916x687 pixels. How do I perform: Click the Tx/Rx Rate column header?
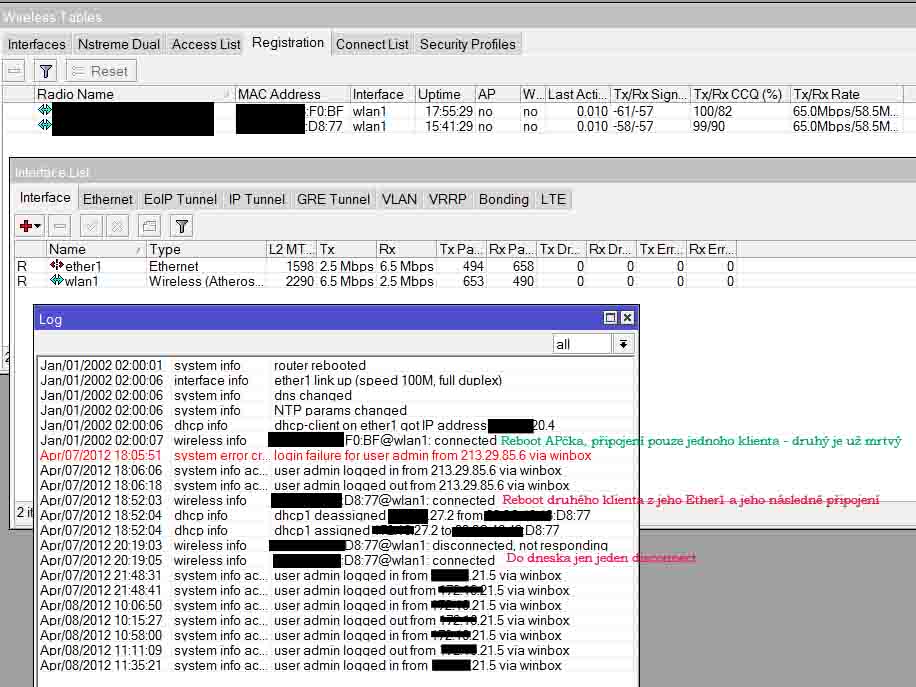tap(846, 94)
